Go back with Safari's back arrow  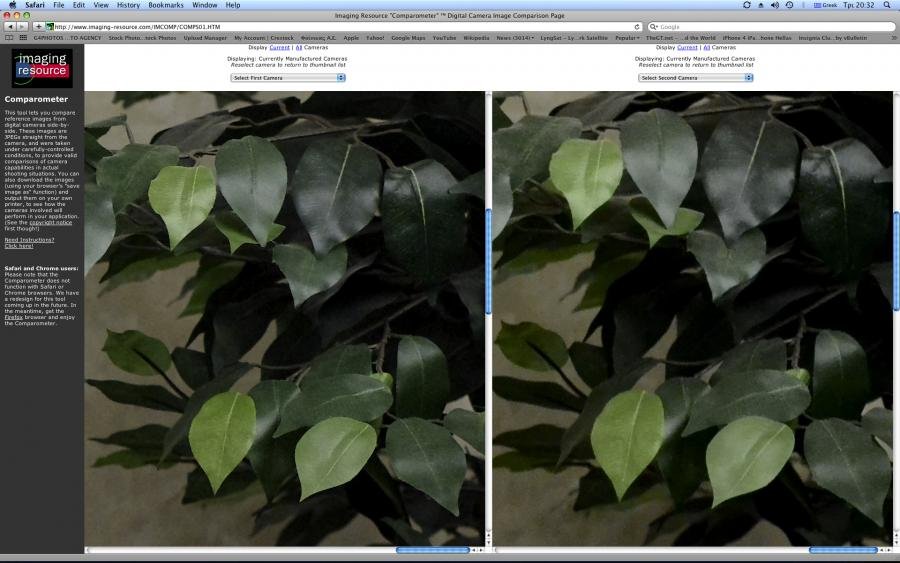(x=9, y=26)
